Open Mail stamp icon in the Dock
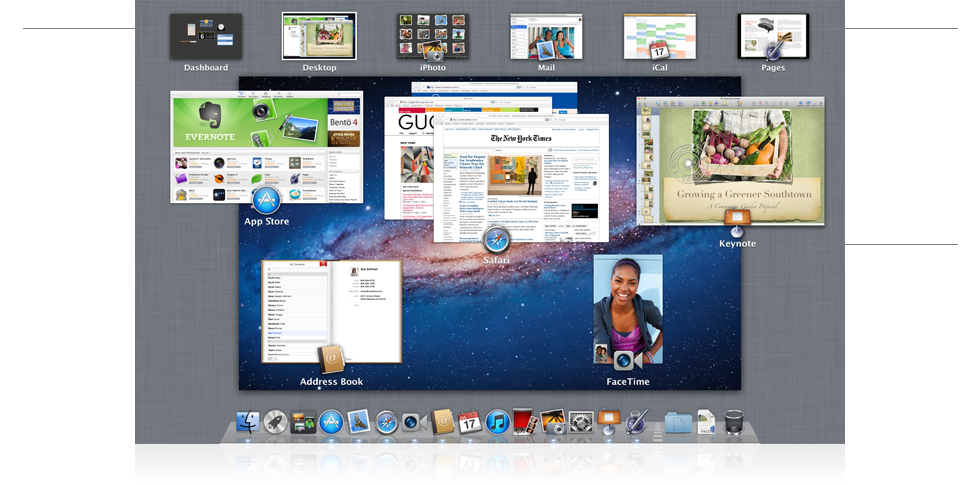Screen dimensions: 980x485 click(x=359, y=422)
